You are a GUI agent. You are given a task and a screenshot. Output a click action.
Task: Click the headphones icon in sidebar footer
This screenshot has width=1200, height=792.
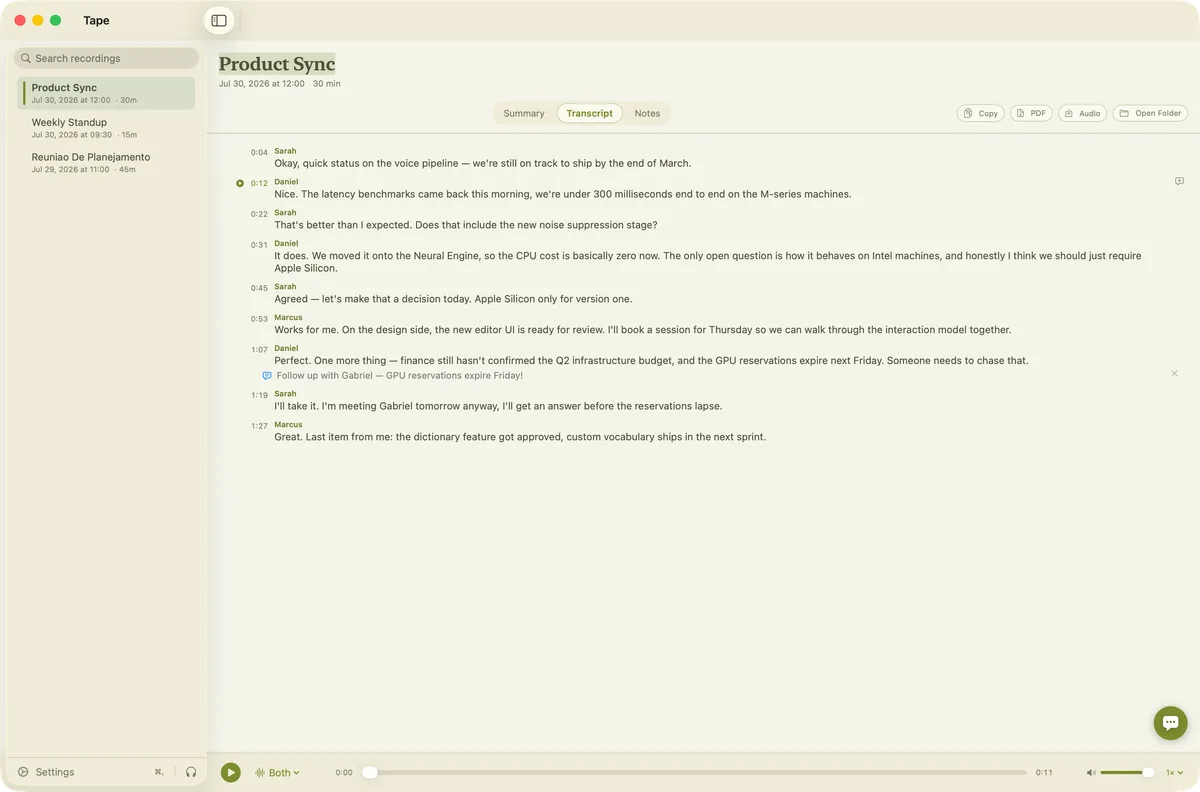tap(191, 772)
